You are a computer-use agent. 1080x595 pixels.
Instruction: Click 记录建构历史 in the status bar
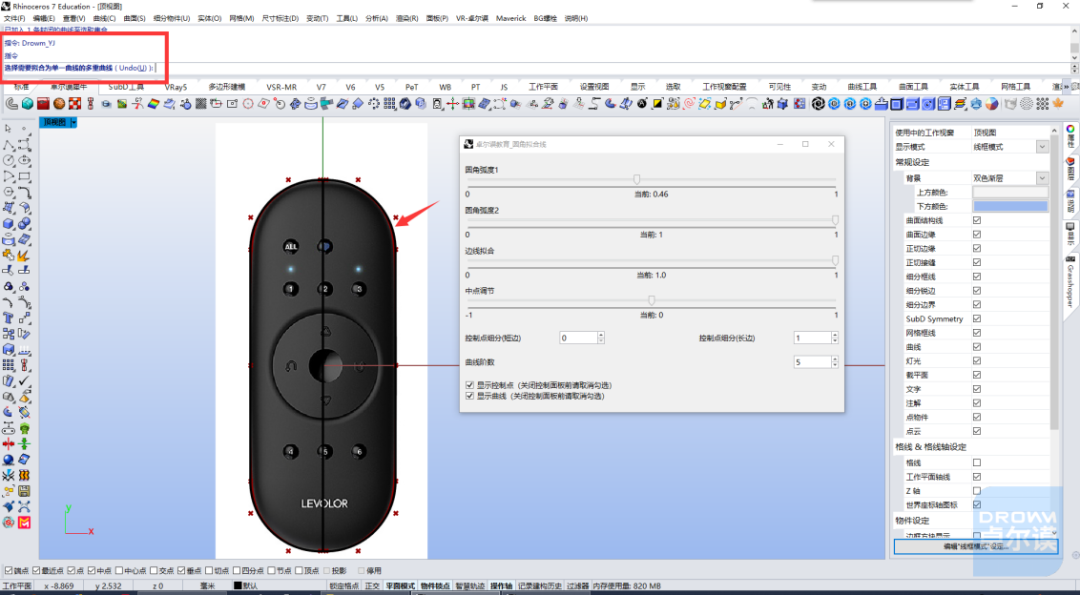[x=539, y=586]
